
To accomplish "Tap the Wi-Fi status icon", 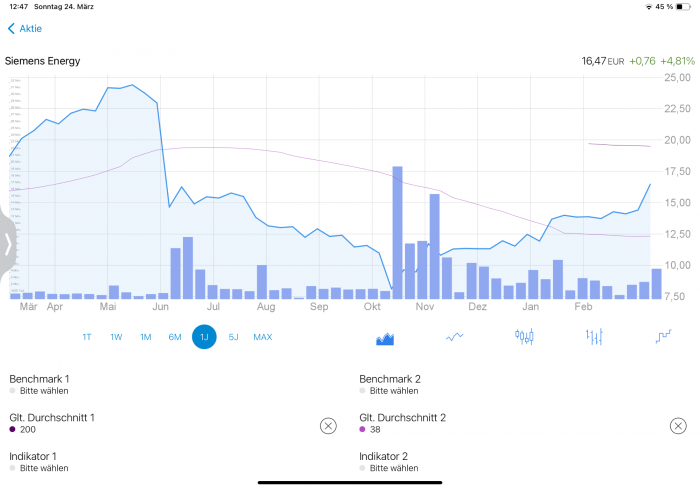I will click(x=649, y=7).
